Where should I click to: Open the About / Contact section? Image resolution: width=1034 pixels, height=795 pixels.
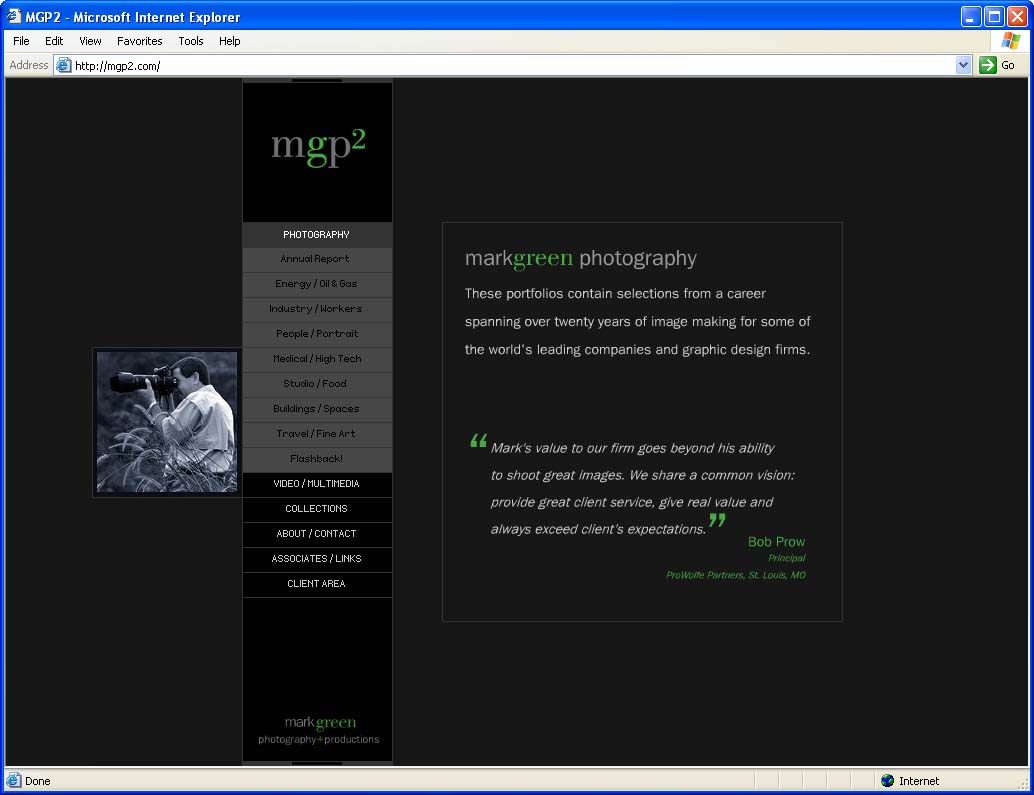316,534
